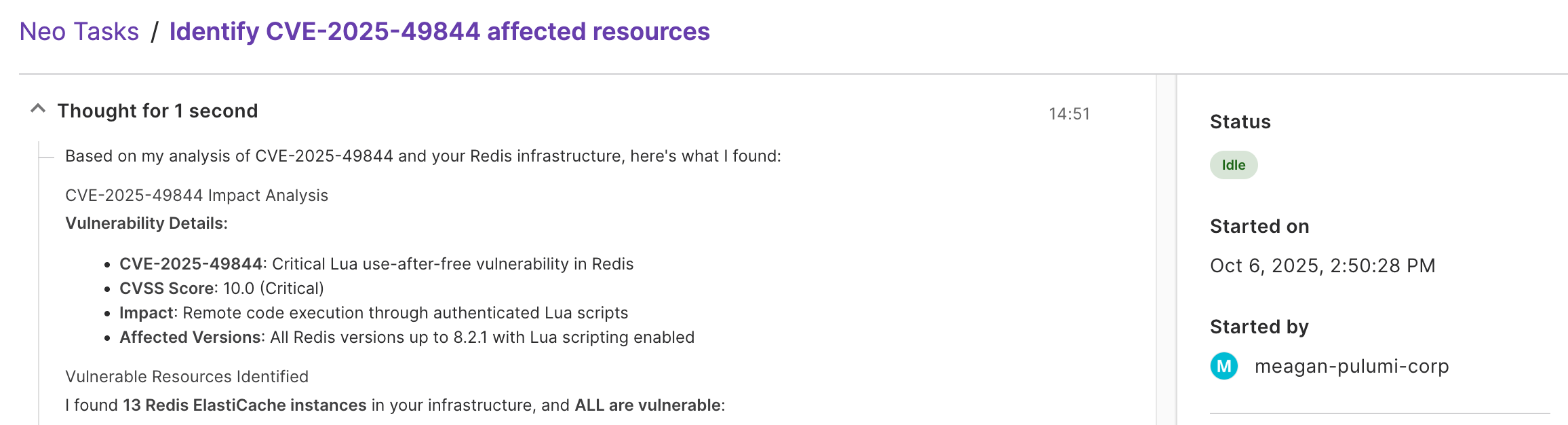
Task: Click the "Started on" label
Action: pos(1259,227)
